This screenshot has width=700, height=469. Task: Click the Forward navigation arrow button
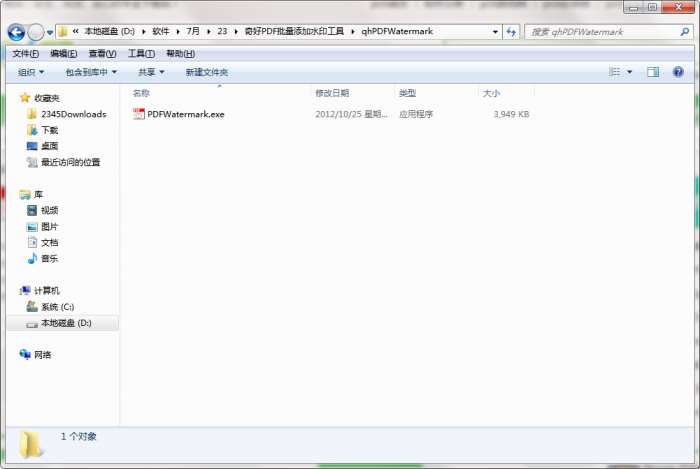tap(36, 32)
